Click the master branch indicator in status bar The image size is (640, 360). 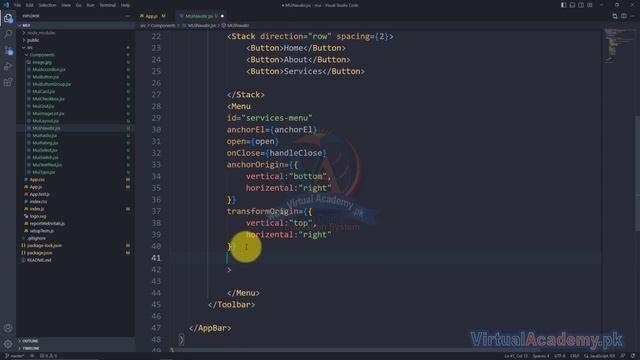[15, 356]
